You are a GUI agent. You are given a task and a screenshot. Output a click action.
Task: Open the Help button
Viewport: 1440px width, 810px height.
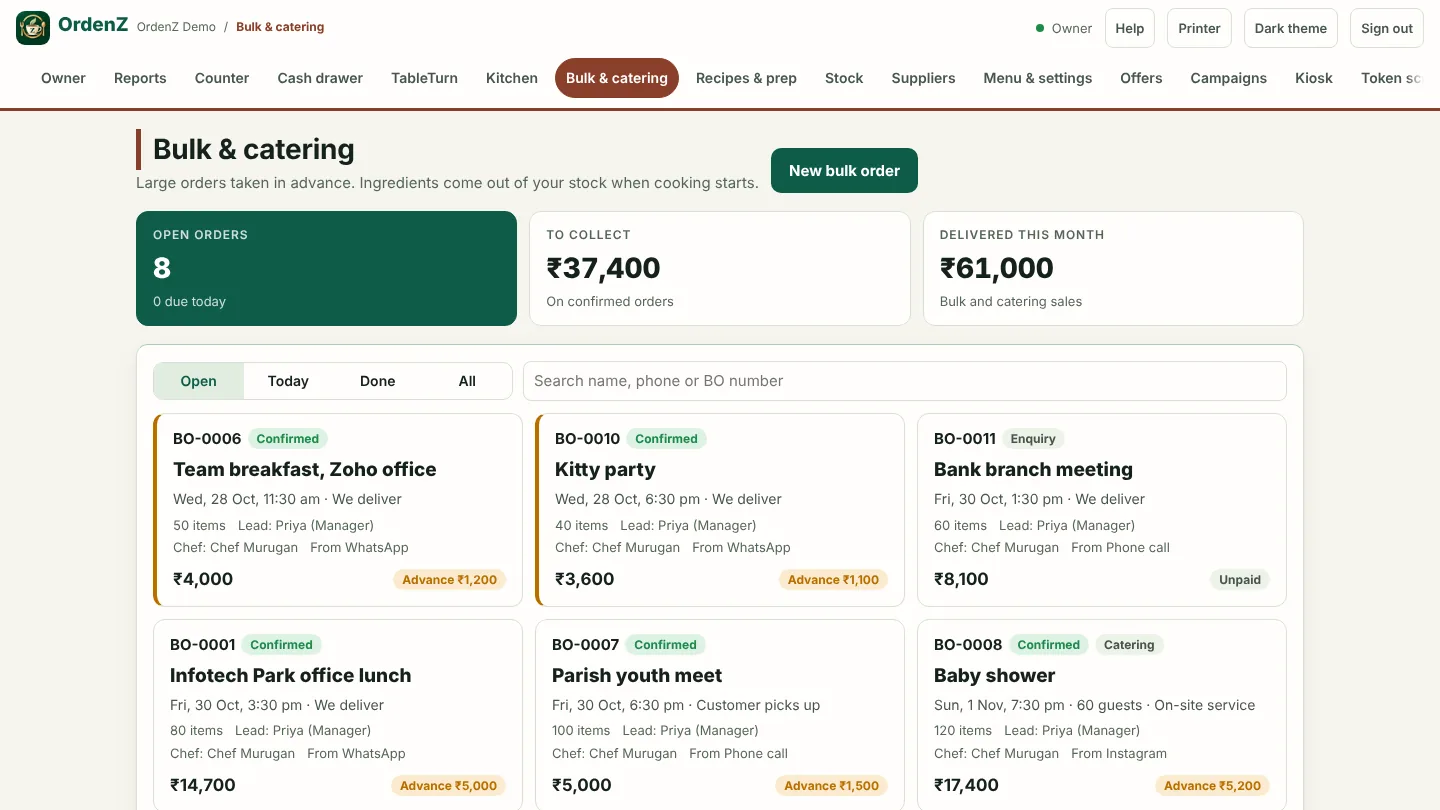point(1130,28)
